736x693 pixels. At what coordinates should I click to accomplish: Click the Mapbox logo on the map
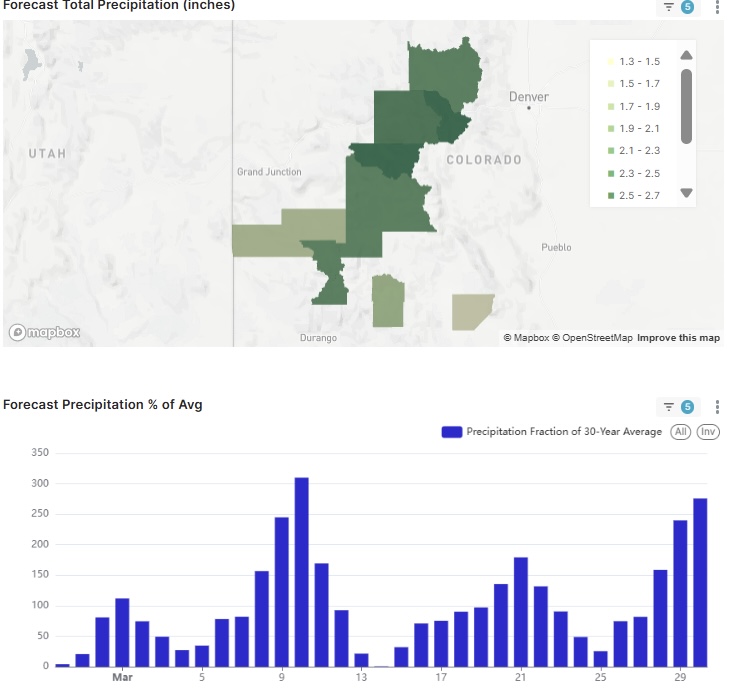(x=45, y=332)
